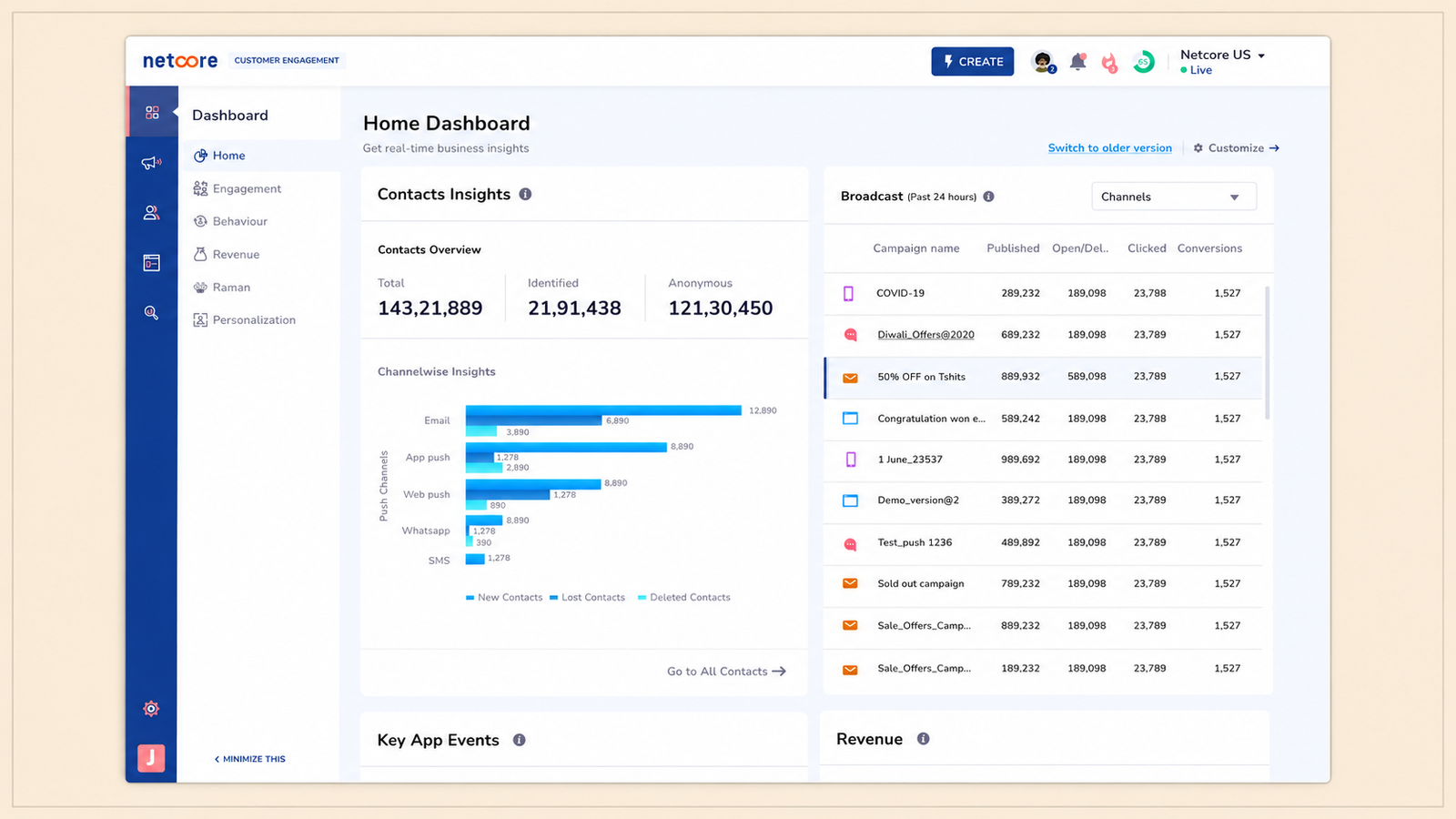
Task: Click the Clicked column header
Action: pos(1147,248)
